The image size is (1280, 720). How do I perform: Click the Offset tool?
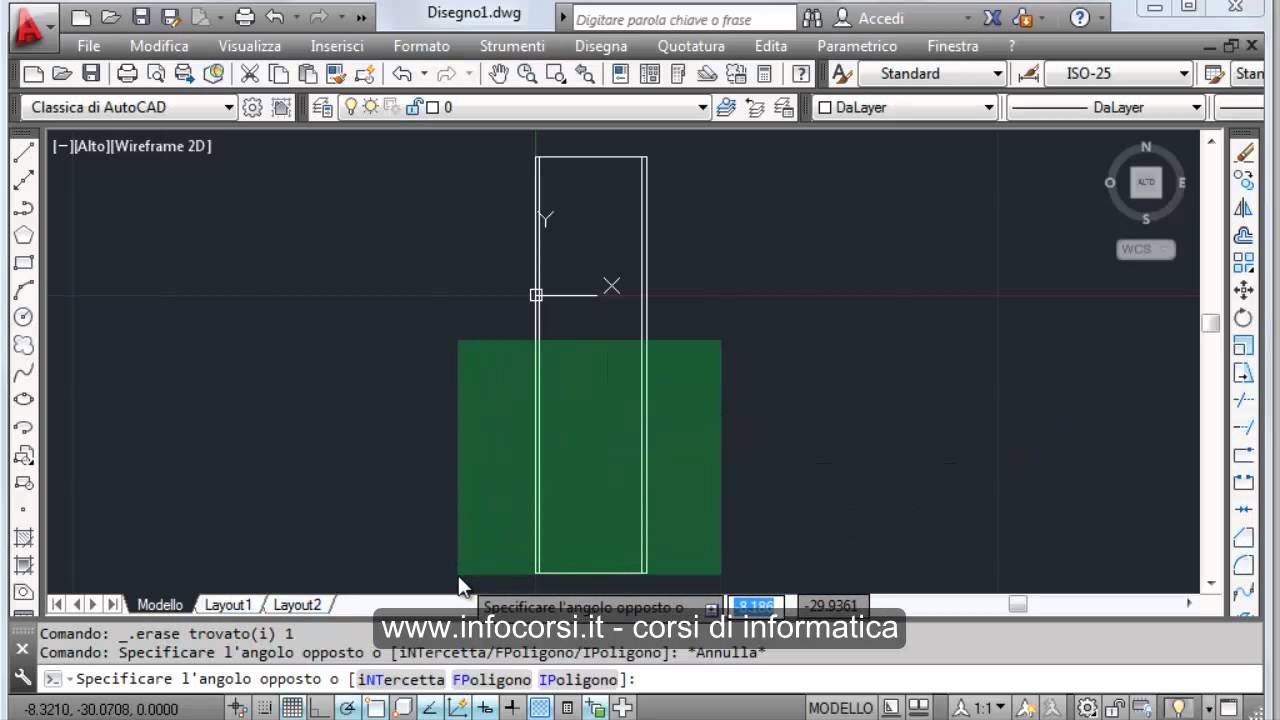[x=1244, y=235]
